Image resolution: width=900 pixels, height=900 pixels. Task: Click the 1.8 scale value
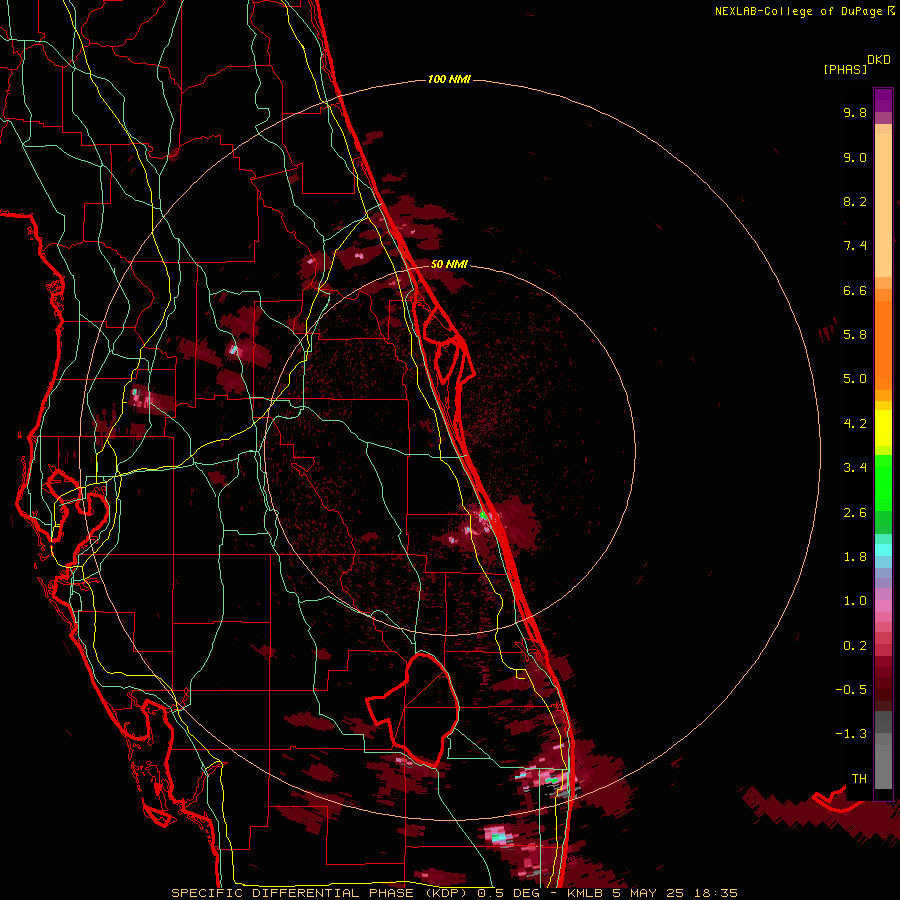pyautogui.click(x=855, y=557)
